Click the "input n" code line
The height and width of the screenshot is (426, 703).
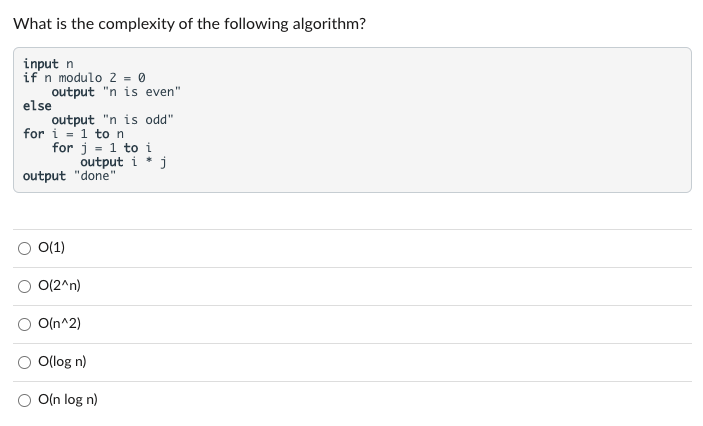click(x=48, y=64)
